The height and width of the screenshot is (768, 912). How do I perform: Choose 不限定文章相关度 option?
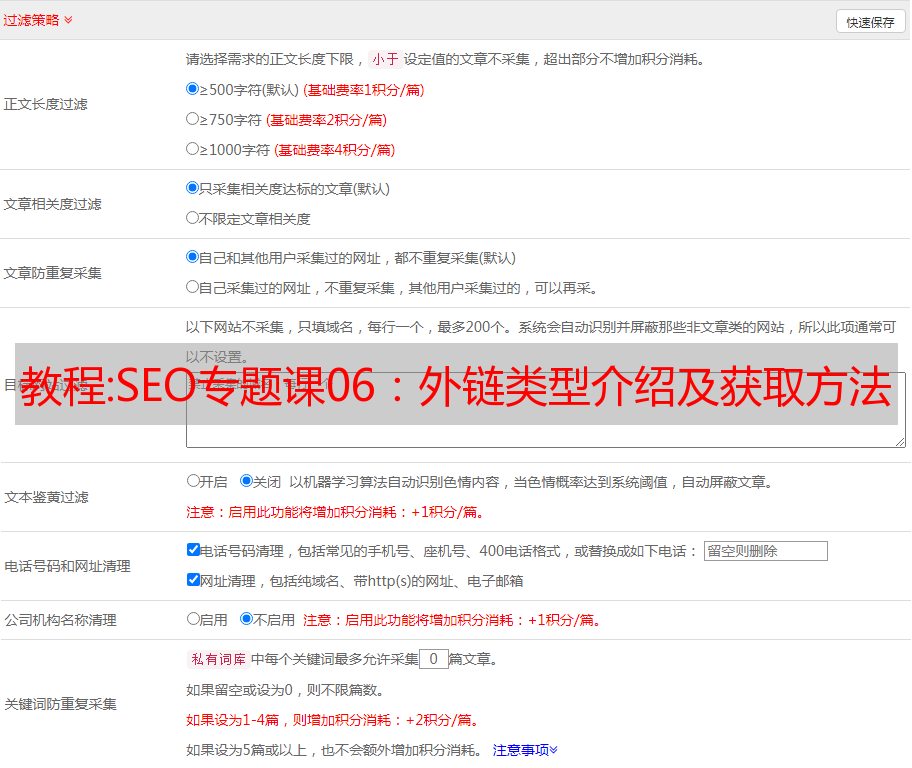pos(193,218)
